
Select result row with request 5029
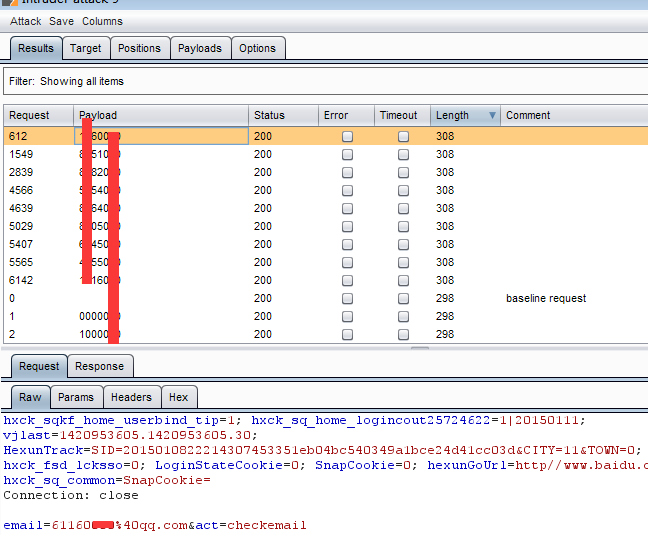(326, 226)
